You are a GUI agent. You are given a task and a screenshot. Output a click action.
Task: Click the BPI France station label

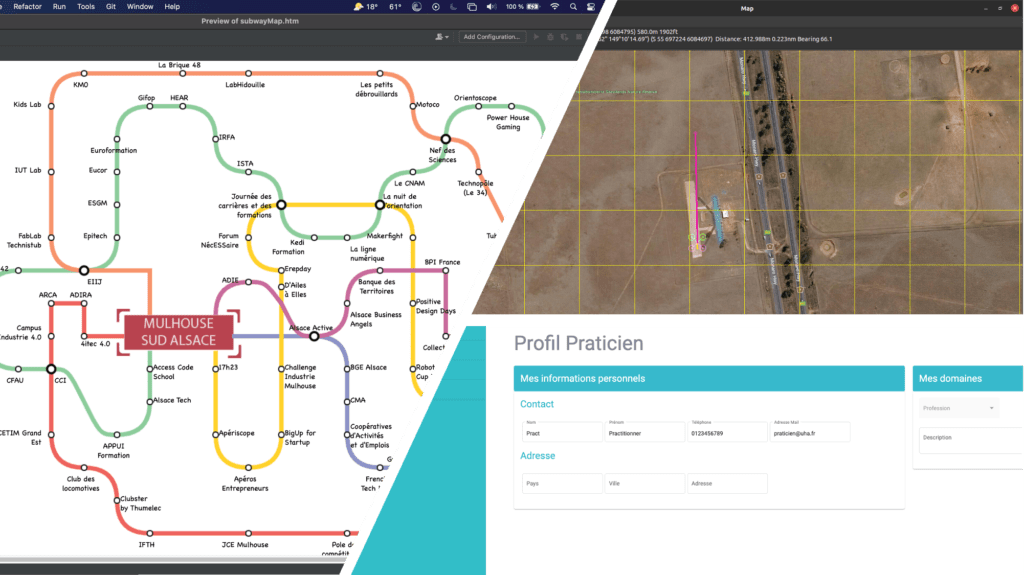pos(442,262)
